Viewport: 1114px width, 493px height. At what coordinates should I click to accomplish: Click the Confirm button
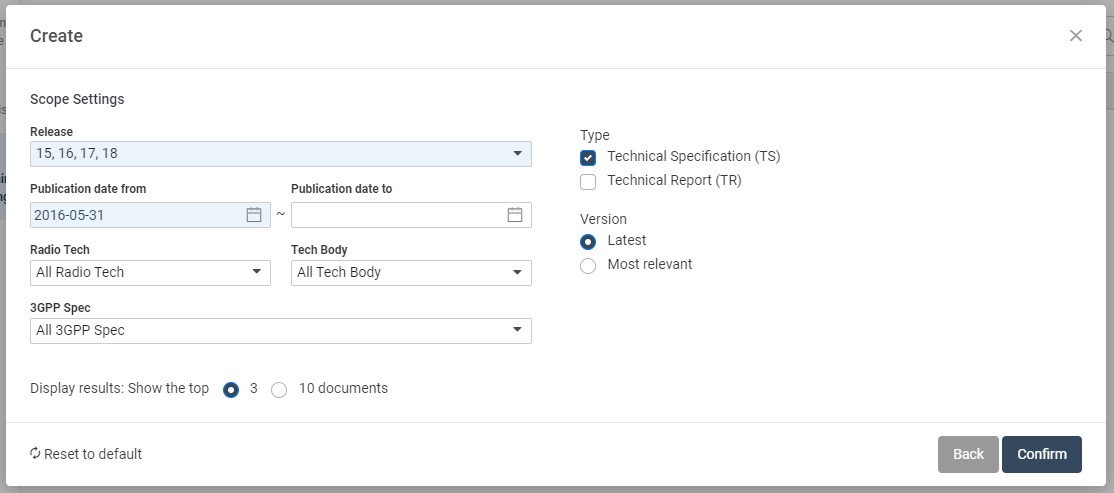point(1042,454)
